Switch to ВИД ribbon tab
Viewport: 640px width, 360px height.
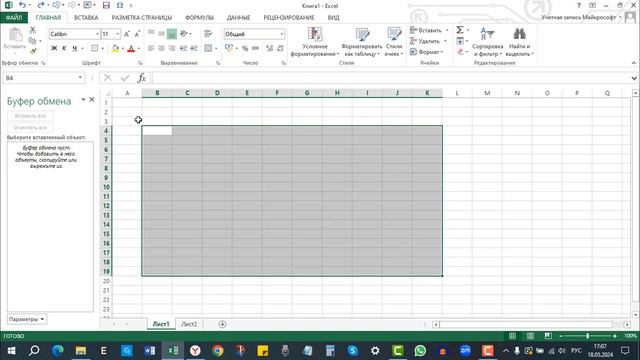333,18
